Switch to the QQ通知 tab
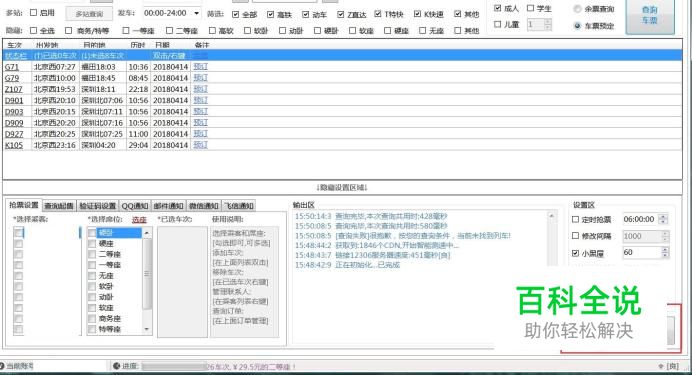Image resolution: width=692 pixels, height=375 pixels. click(x=135, y=206)
